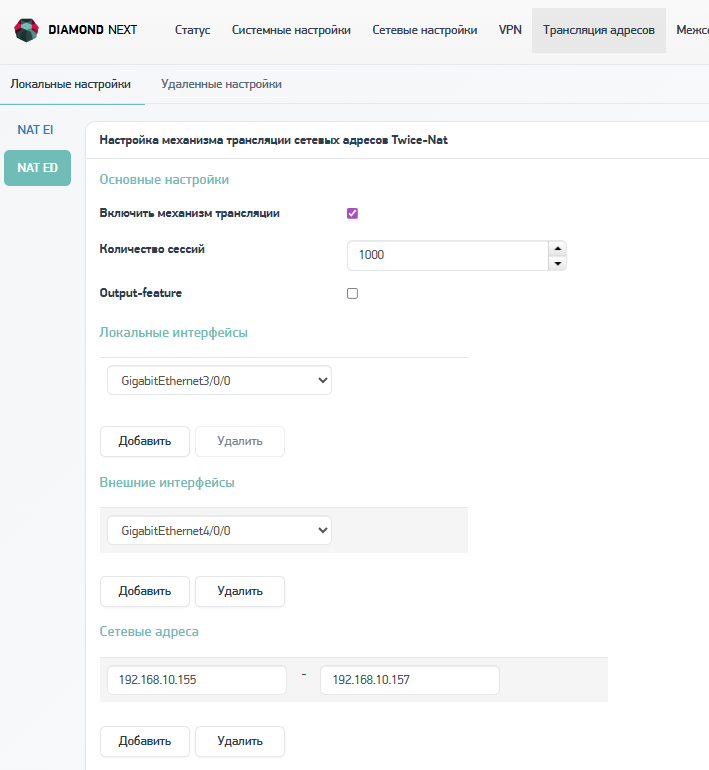Enable the Output-feature checkbox
The width and height of the screenshot is (709, 770).
coord(352,293)
